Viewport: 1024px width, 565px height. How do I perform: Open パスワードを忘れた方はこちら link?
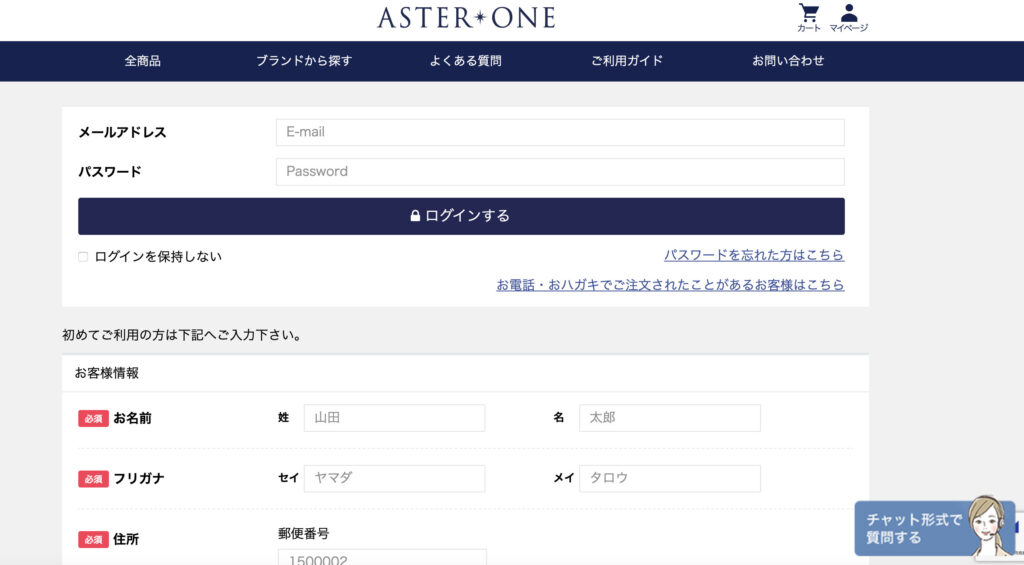coord(754,255)
